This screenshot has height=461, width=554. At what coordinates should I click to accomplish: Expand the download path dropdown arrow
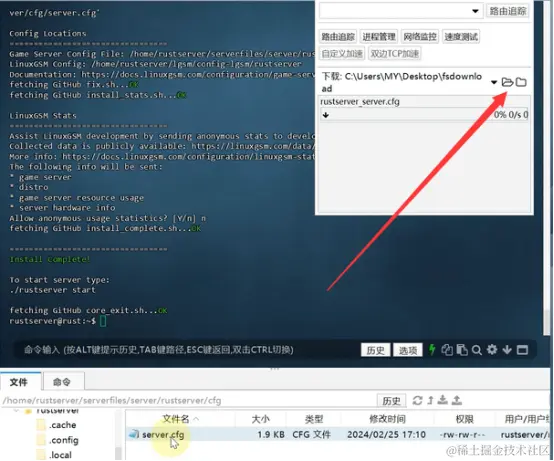[494, 82]
